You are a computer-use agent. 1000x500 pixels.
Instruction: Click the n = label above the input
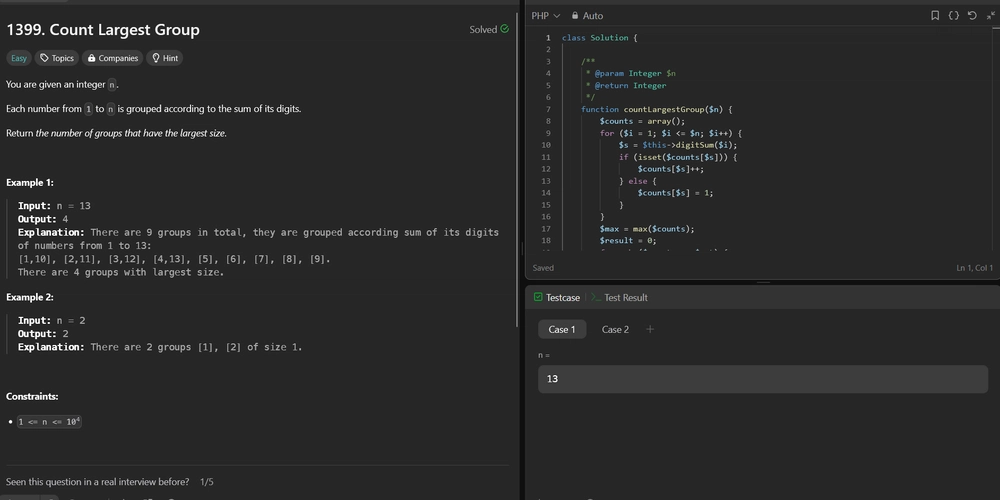pos(544,355)
